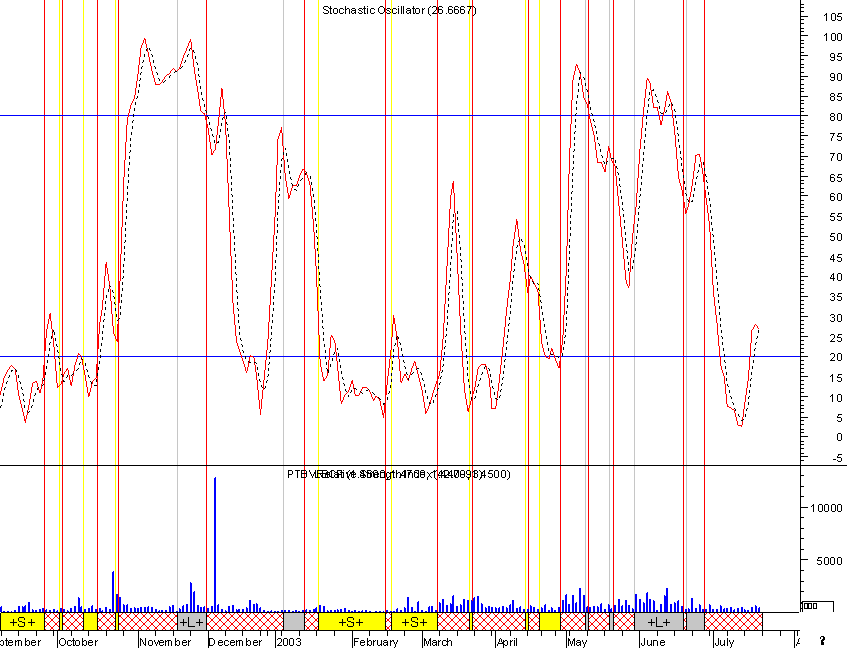
Task: Click the 60 value on oscillator scale
Action: point(836,197)
